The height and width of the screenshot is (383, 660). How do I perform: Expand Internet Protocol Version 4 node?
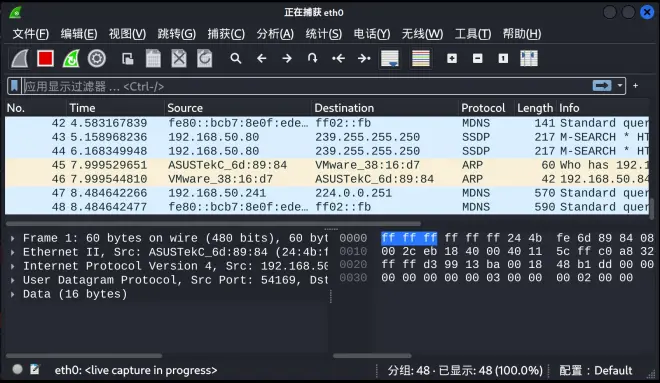[x=13, y=266]
